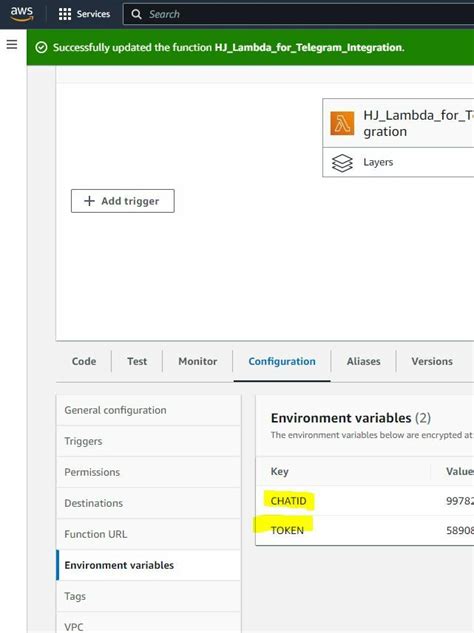Click the Key column header
This screenshot has height=633, width=474.
point(279,471)
